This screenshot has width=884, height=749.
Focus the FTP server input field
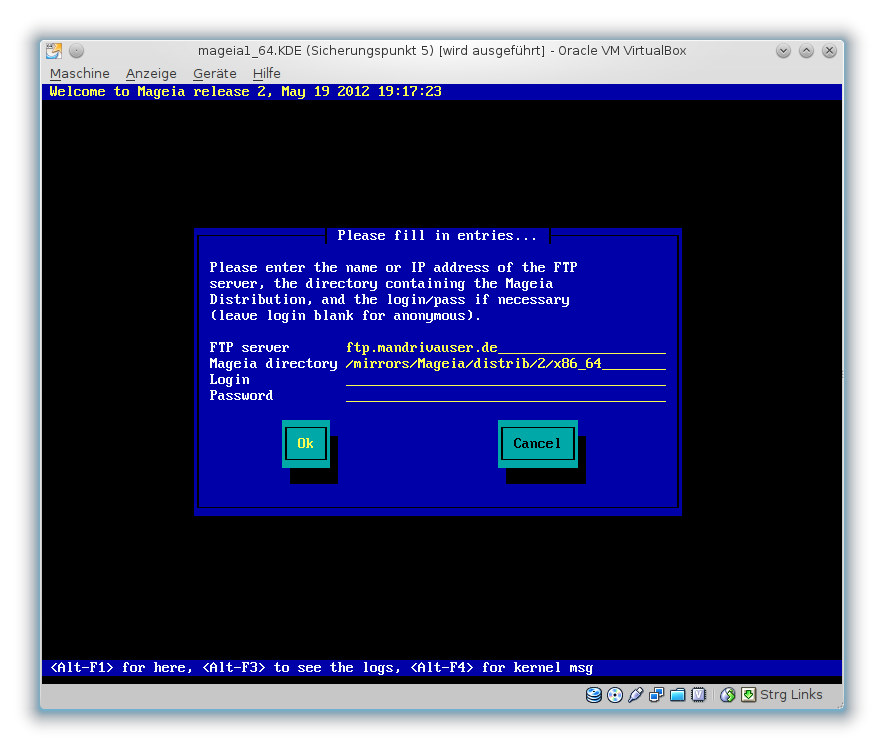[x=506, y=347]
